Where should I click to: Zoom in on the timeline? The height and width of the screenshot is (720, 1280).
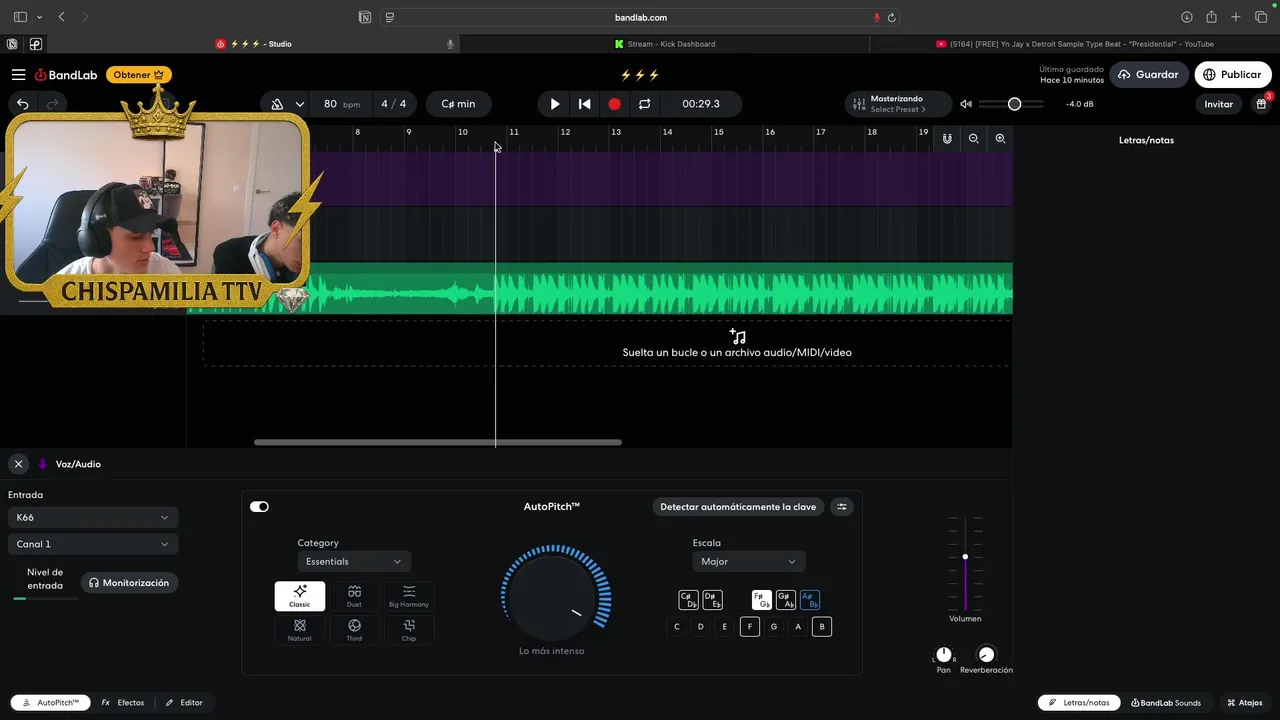(1000, 139)
